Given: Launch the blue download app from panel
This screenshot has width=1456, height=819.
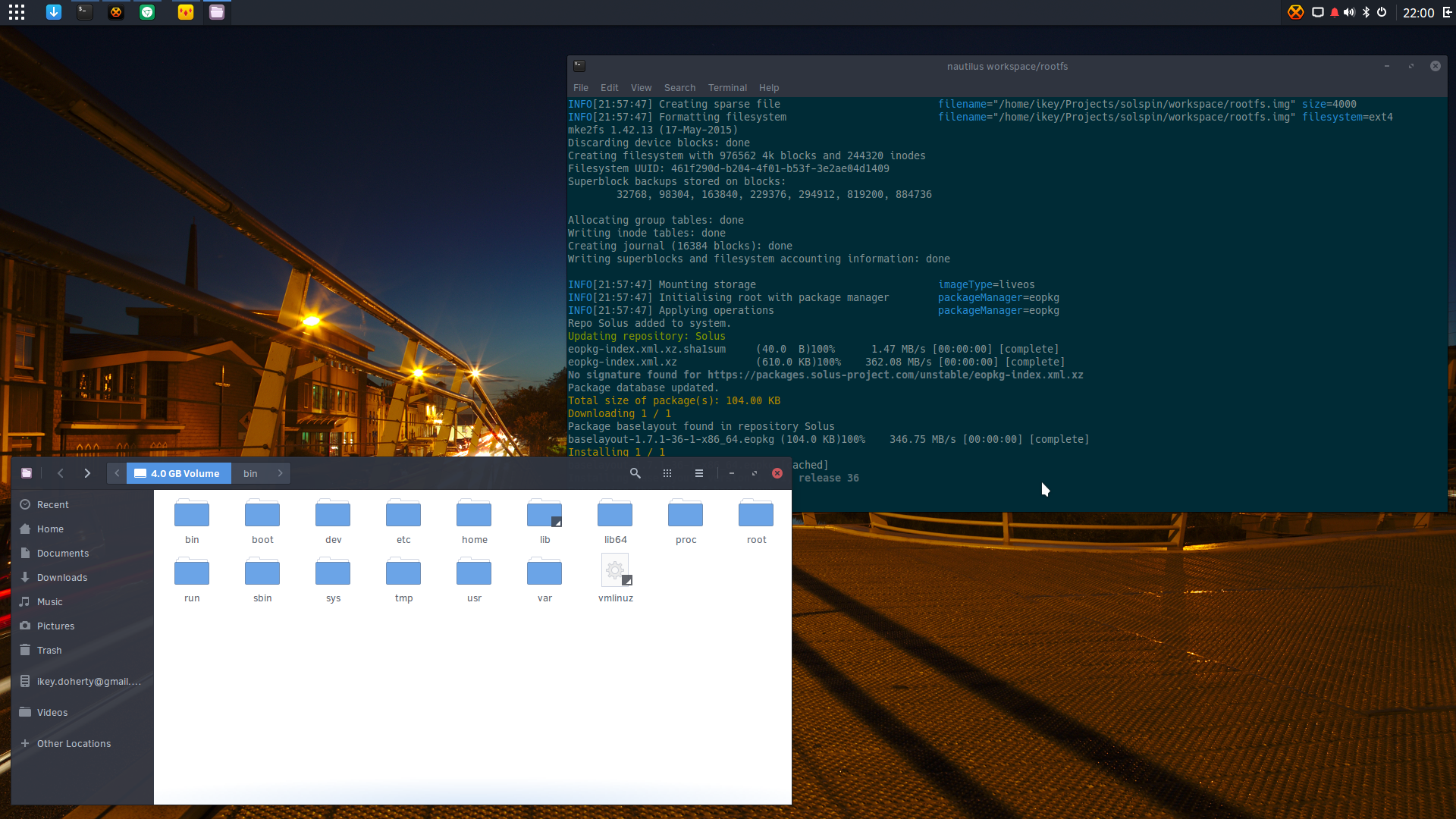Looking at the screenshot, I should click(x=54, y=12).
